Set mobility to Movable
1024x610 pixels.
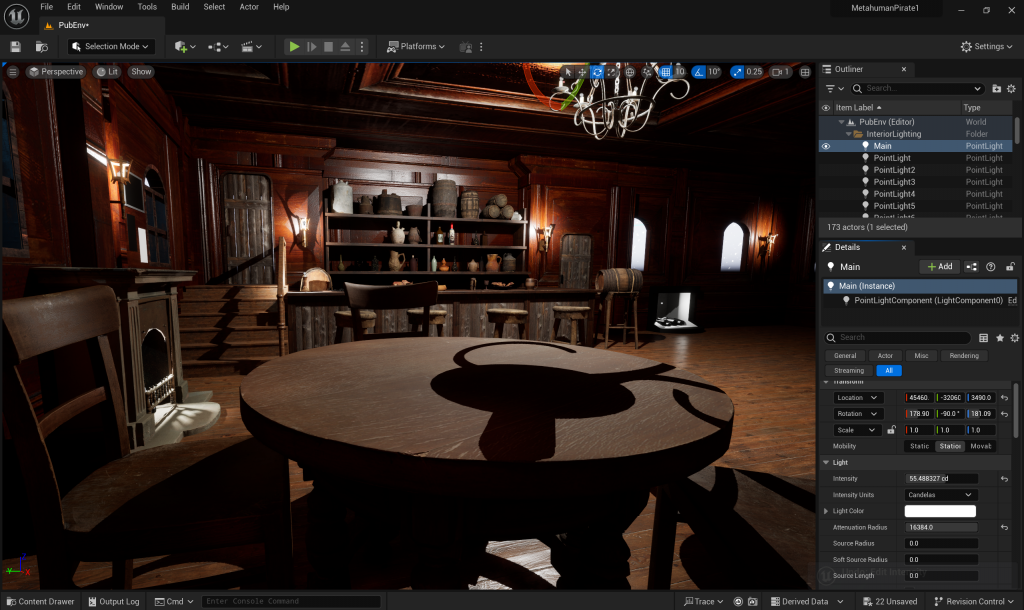[982, 446]
